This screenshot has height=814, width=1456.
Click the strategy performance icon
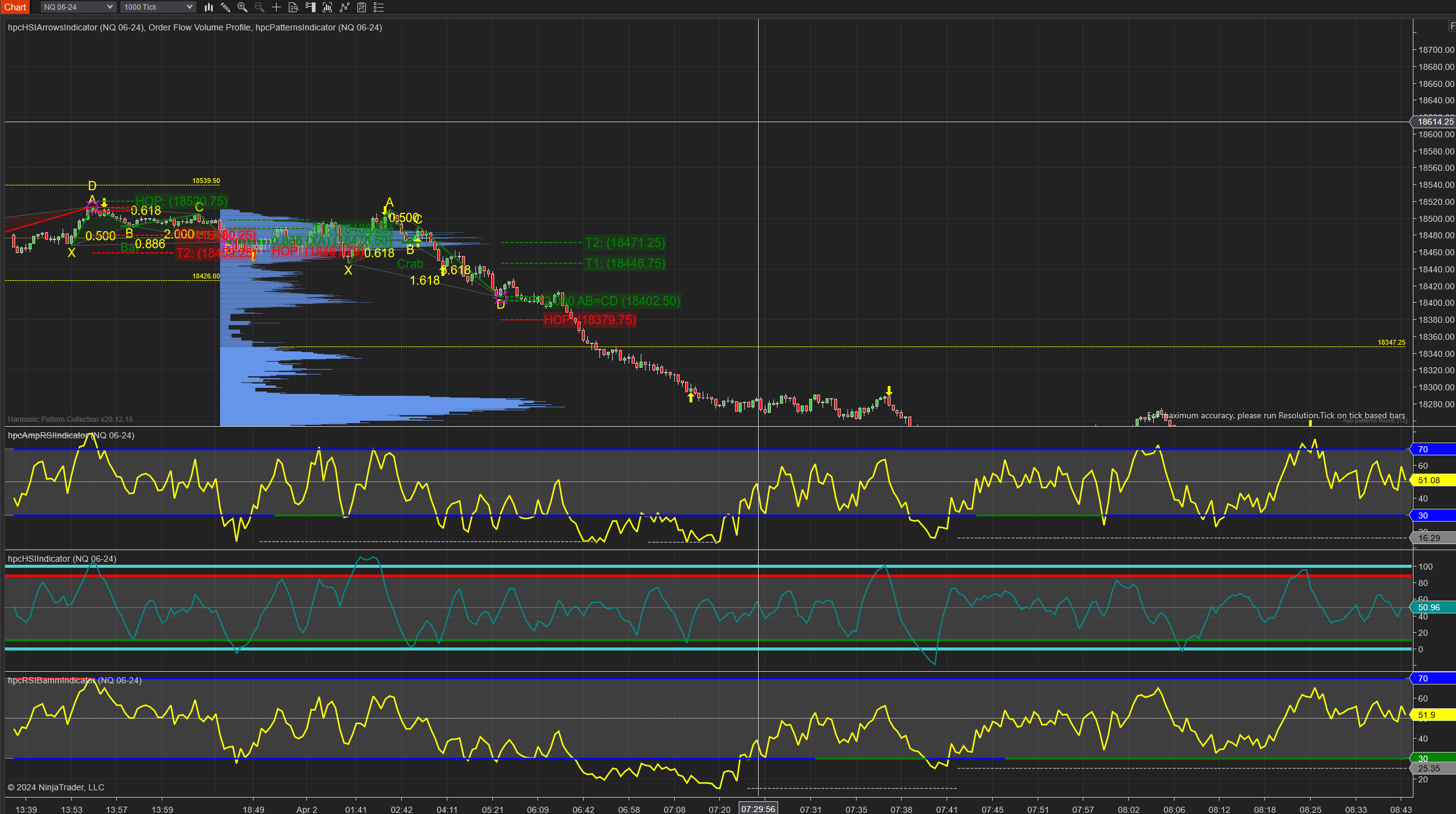362,7
